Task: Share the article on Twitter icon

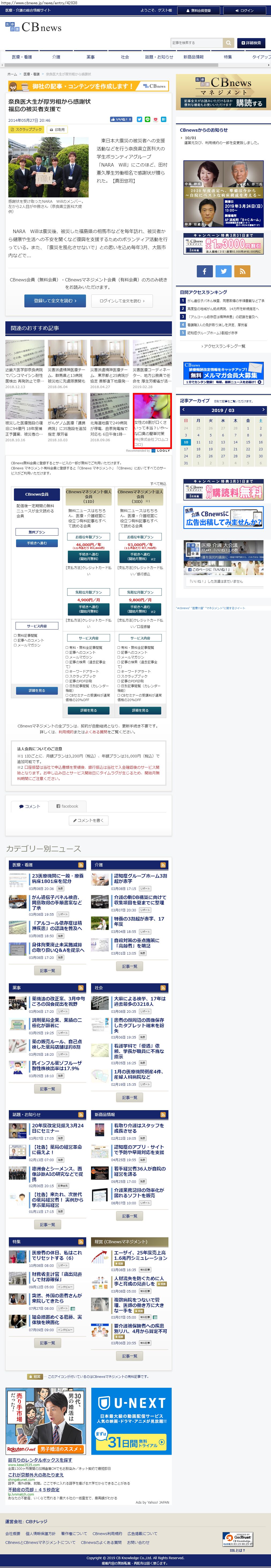Action: pyautogui.click(x=139, y=119)
